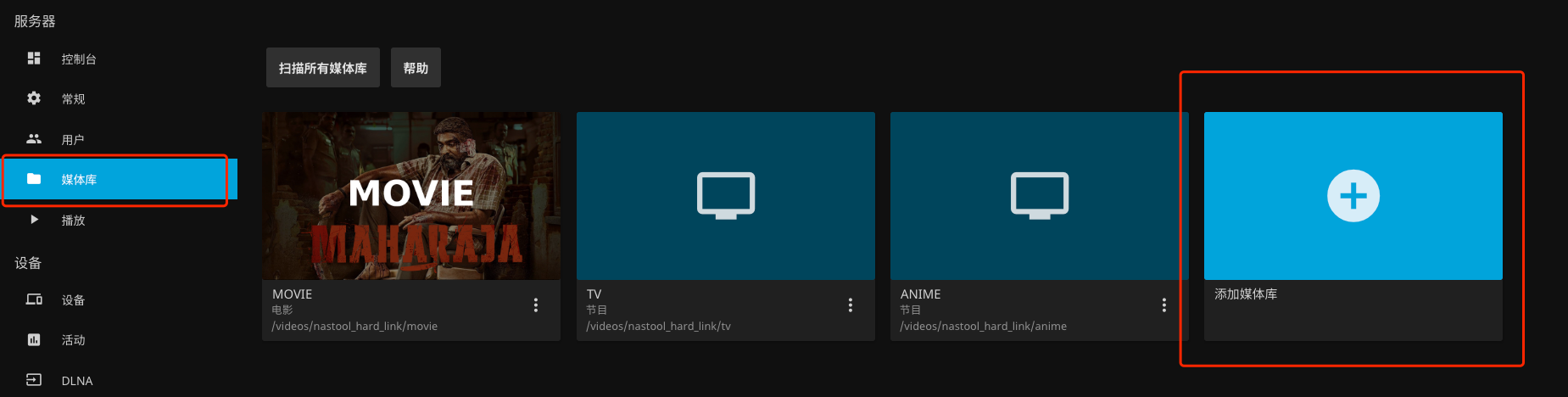
Task: Click the plus icon to add library
Action: 1353,196
